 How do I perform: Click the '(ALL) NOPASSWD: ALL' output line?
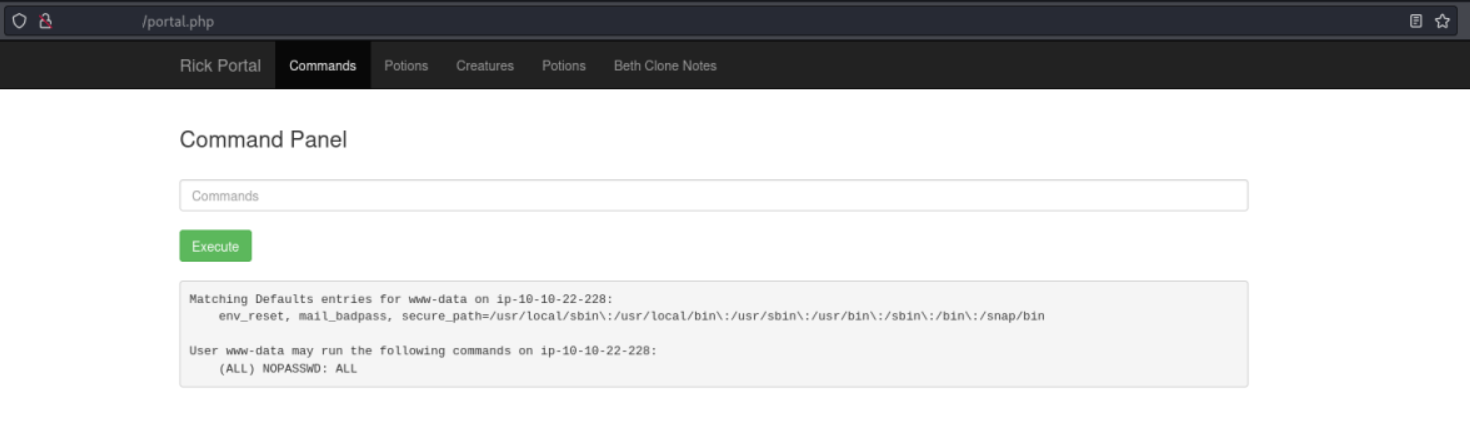pyautogui.click(x=288, y=369)
